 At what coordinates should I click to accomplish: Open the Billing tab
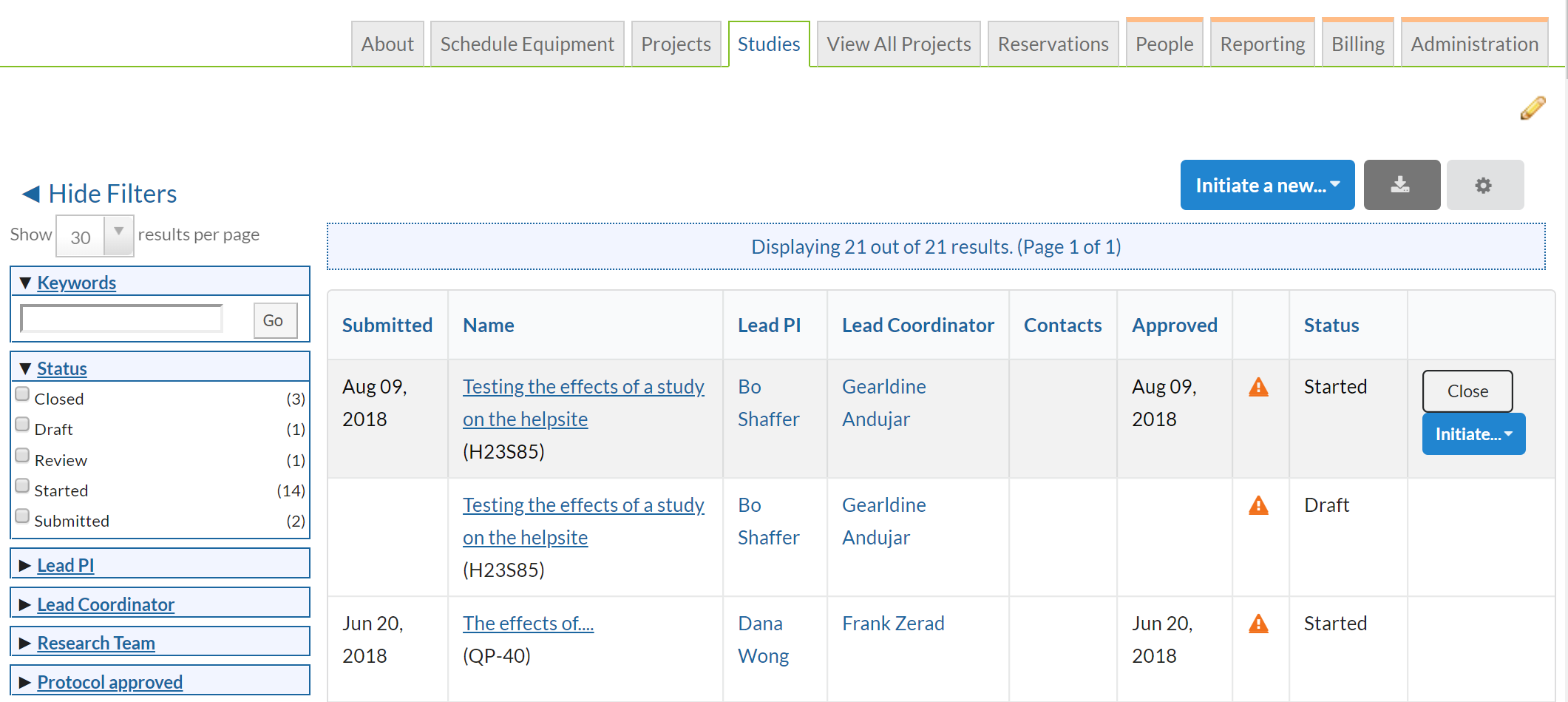coord(1357,44)
